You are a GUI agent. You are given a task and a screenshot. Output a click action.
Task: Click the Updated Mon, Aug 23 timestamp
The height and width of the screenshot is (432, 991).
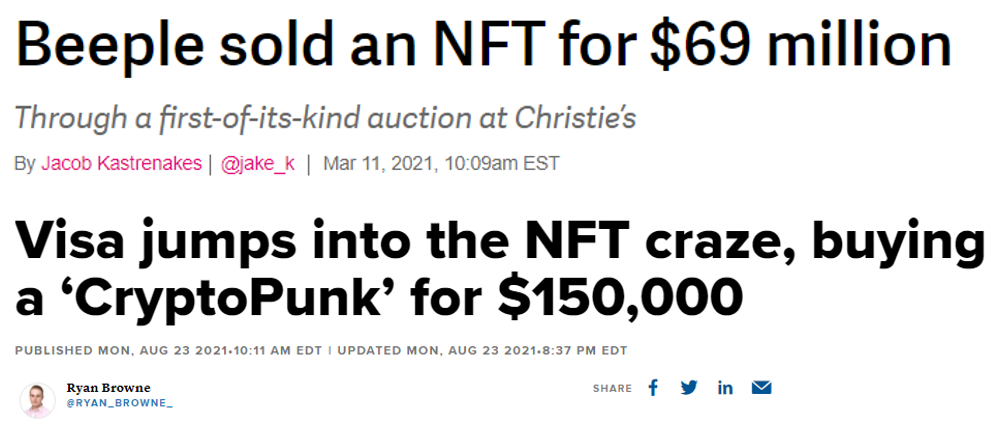pyautogui.click(x=482, y=351)
